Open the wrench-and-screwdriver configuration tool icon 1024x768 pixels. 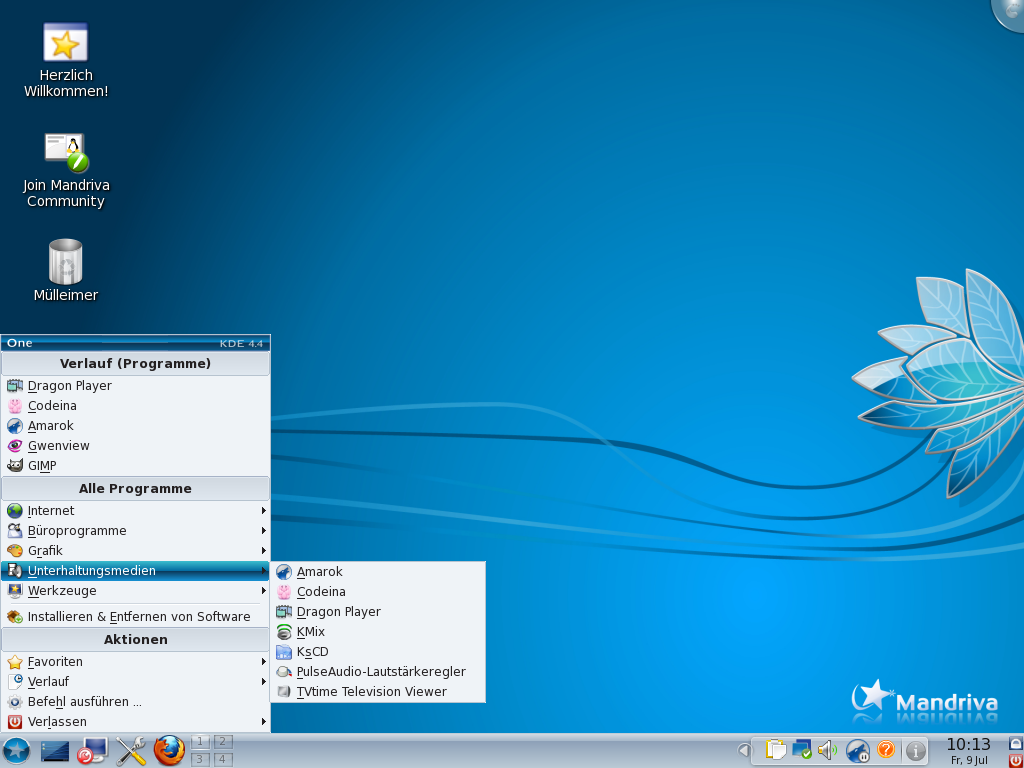pos(131,750)
